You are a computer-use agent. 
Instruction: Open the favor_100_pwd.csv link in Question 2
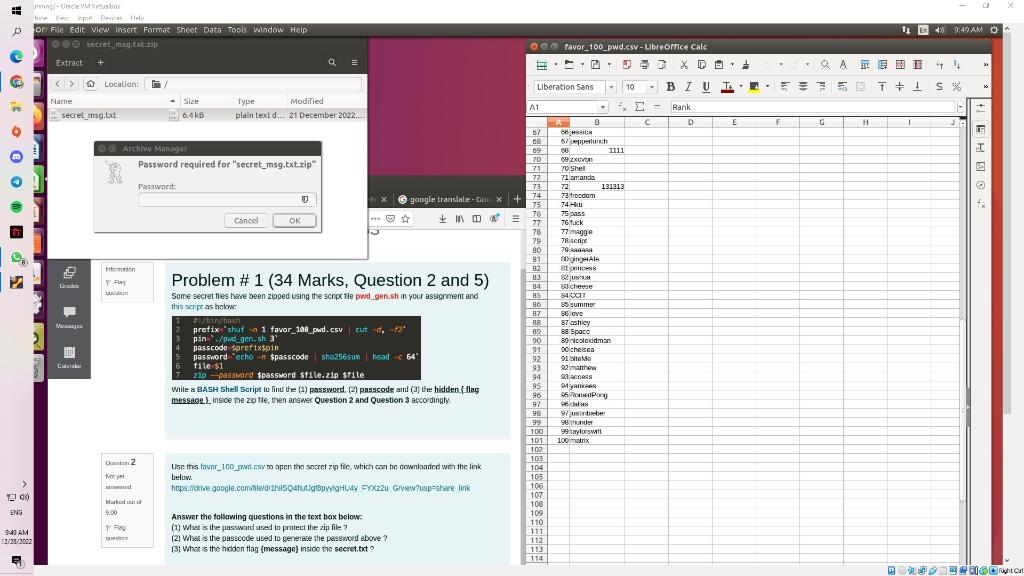pyautogui.click(x=232, y=467)
